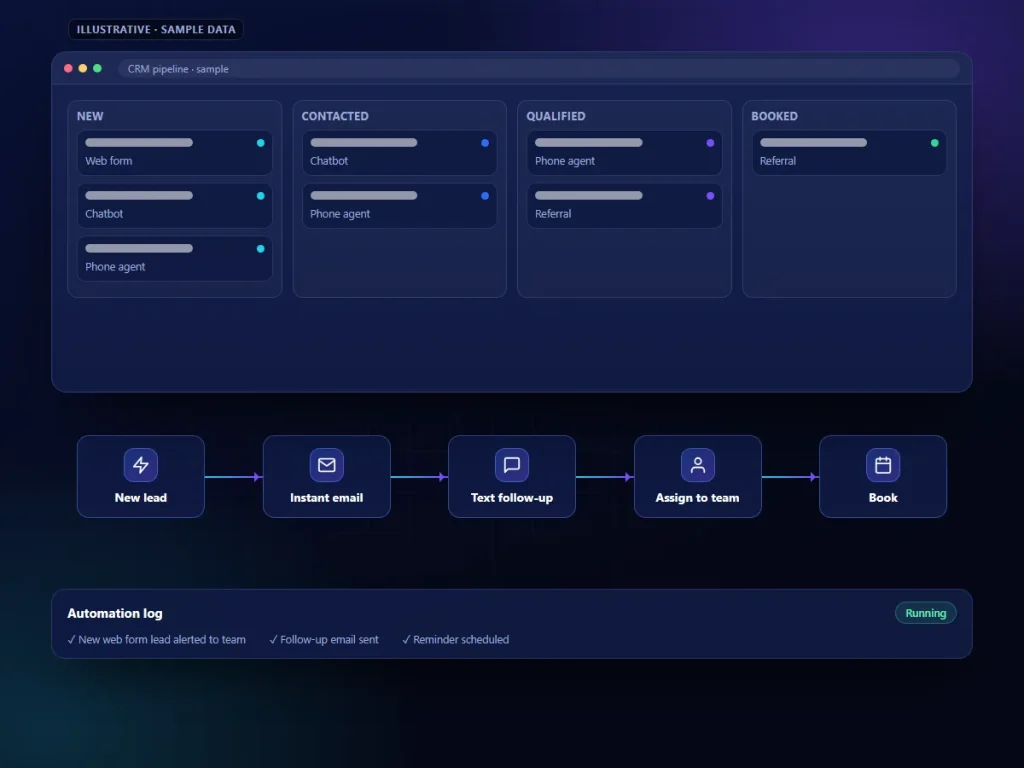Click the Reminder scheduled log entry
Screen dimensions: 1024x768
click(456, 639)
